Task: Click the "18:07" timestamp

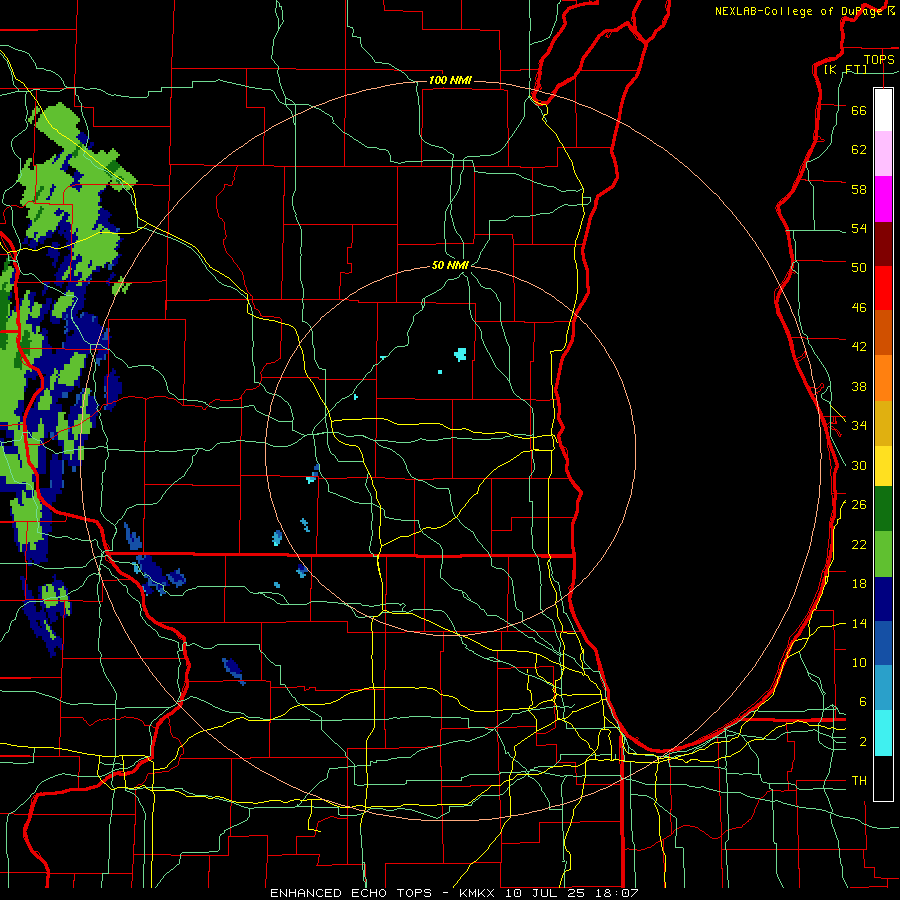Action: pos(618,893)
